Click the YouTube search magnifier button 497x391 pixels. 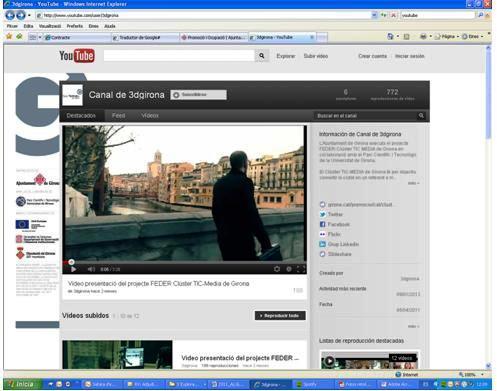(262, 56)
